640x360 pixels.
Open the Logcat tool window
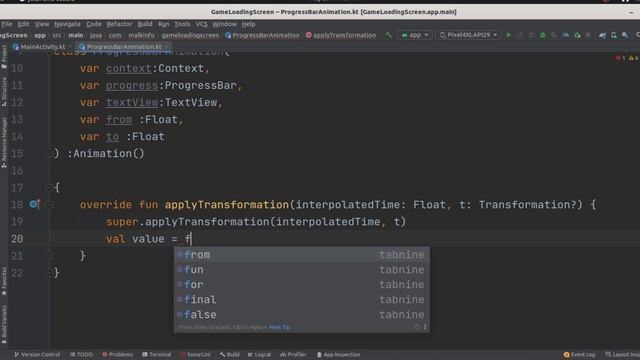[x=259, y=355]
